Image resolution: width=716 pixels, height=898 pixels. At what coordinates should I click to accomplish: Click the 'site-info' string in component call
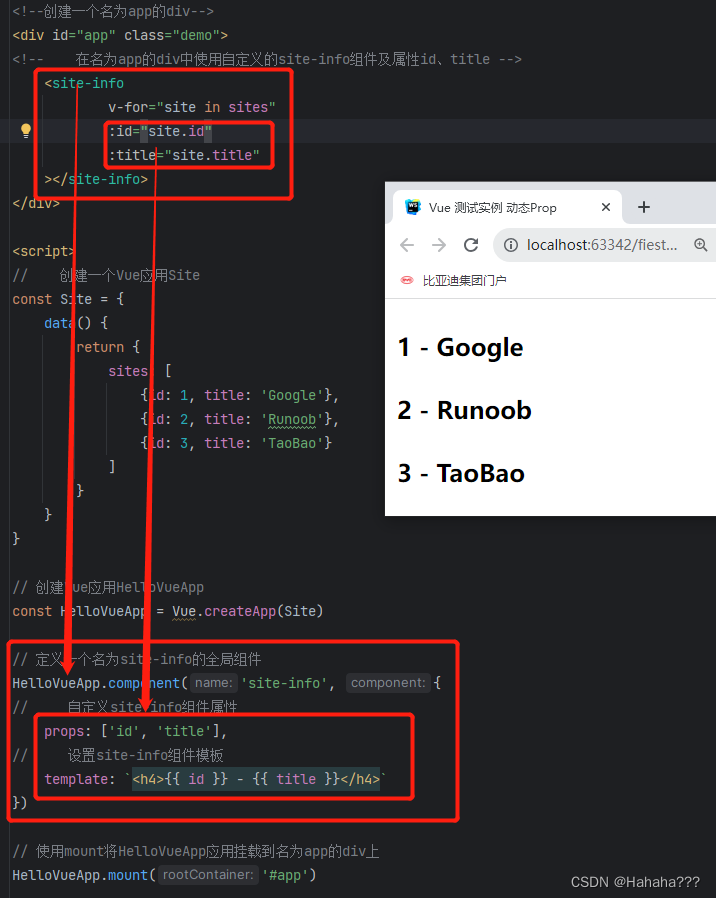[284, 683]
